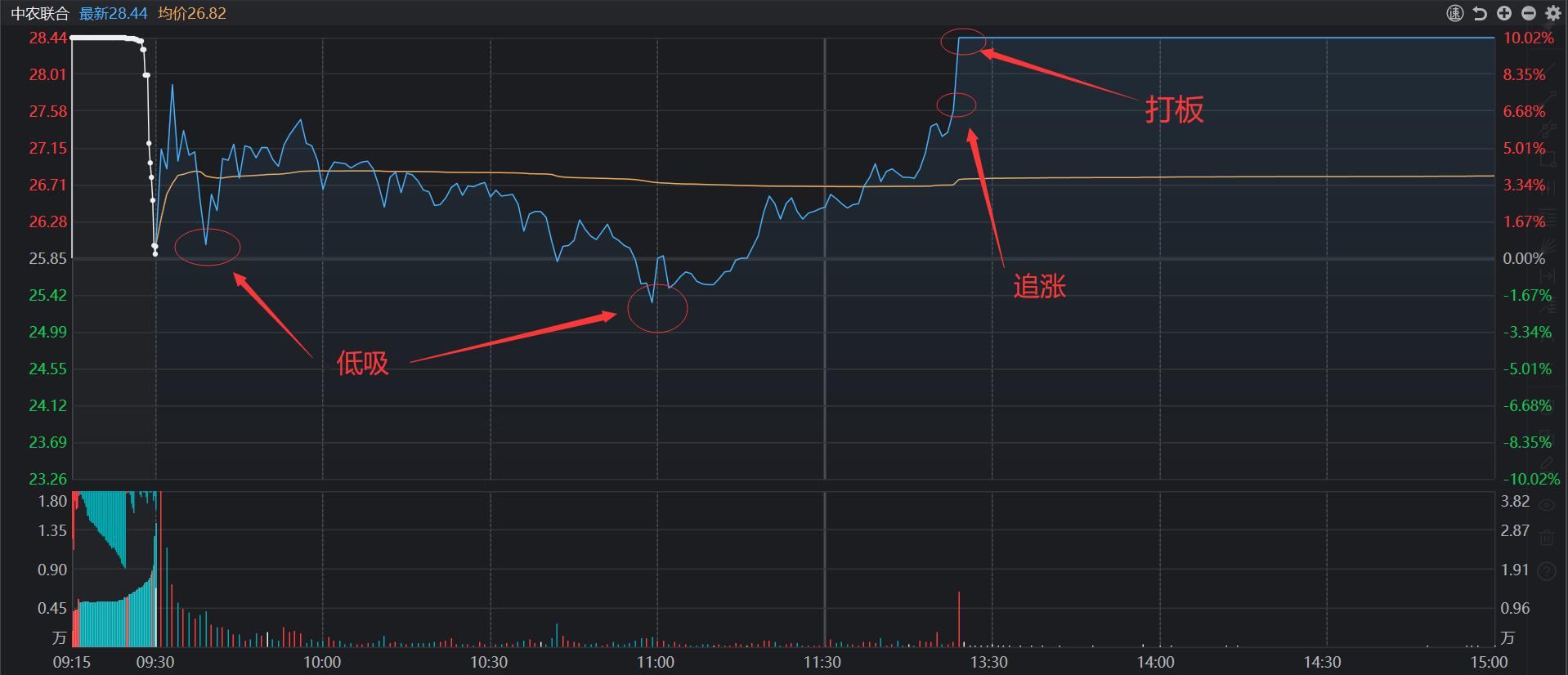
Task: Click the undo back-arrow icon in top bar
Action: (1480, 13)
